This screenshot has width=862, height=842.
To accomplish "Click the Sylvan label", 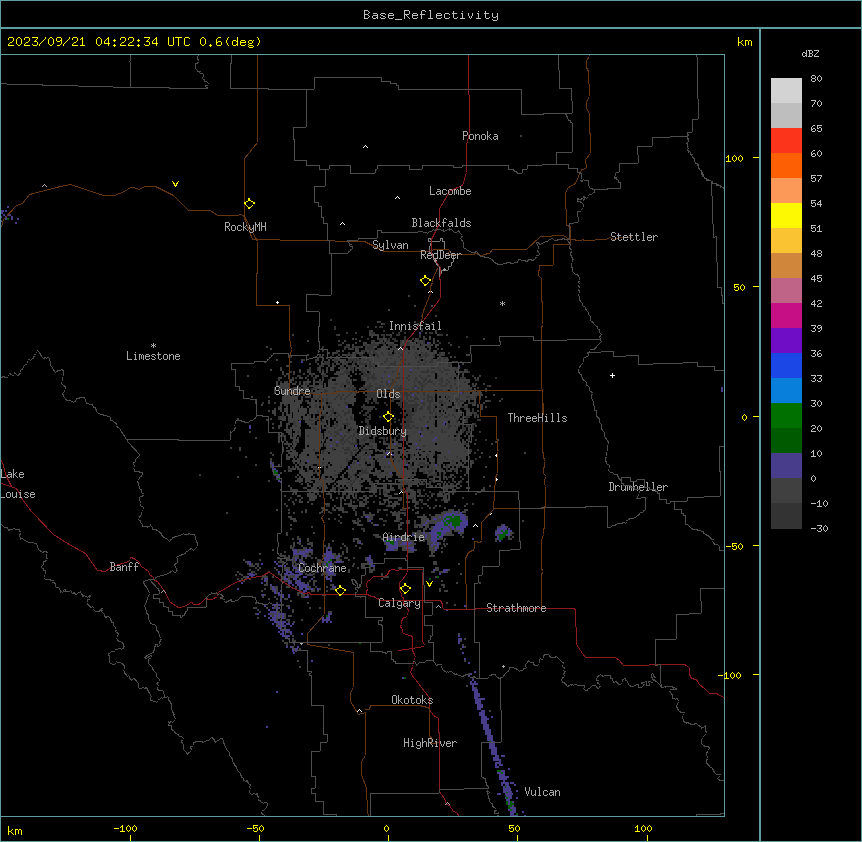I will (390, 245).
